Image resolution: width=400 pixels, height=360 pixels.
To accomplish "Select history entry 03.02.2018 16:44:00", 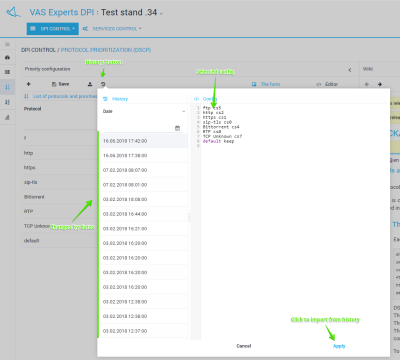I will 144,214.
